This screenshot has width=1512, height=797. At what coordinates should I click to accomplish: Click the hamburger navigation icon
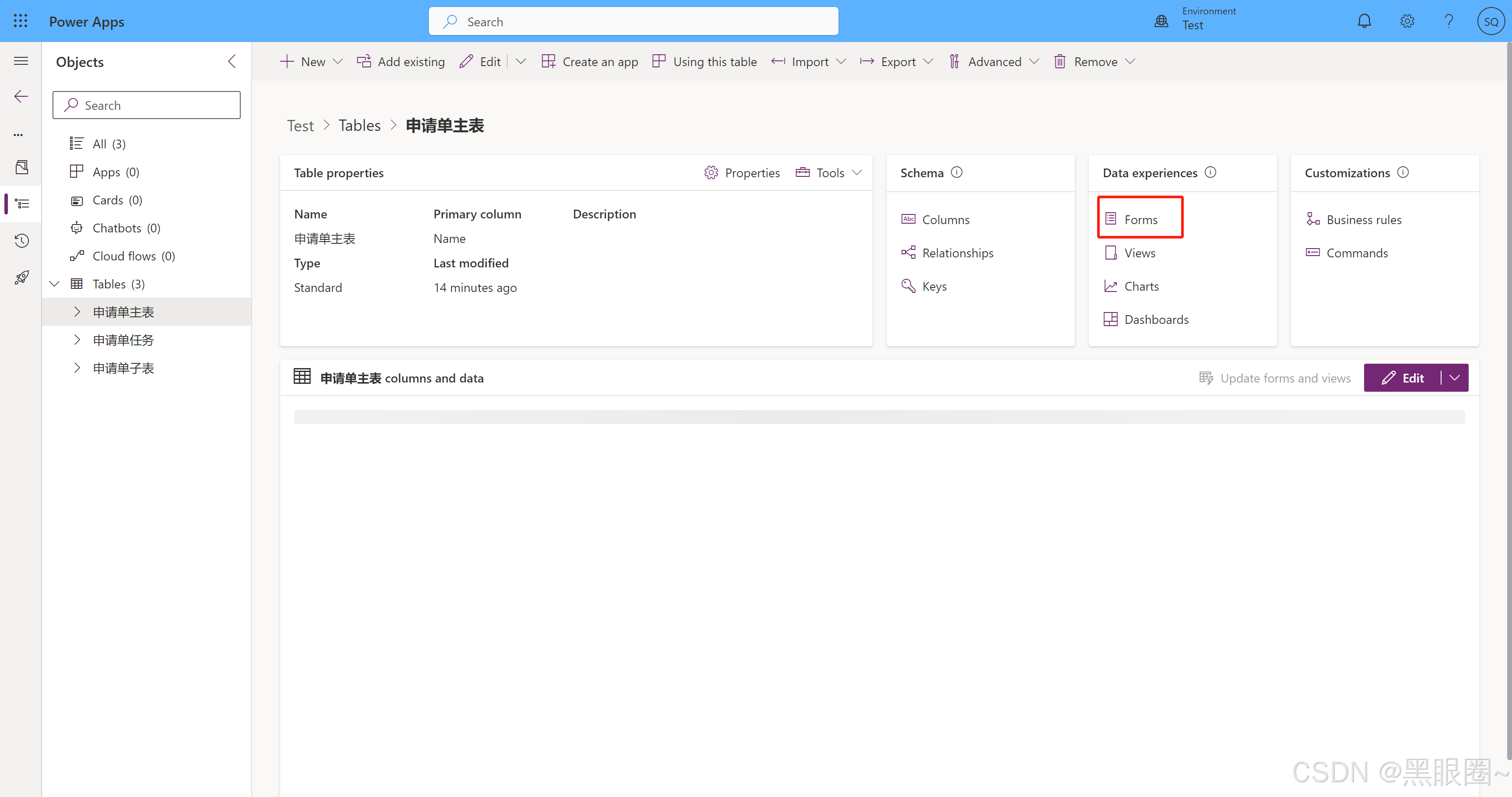click(21, 60)
